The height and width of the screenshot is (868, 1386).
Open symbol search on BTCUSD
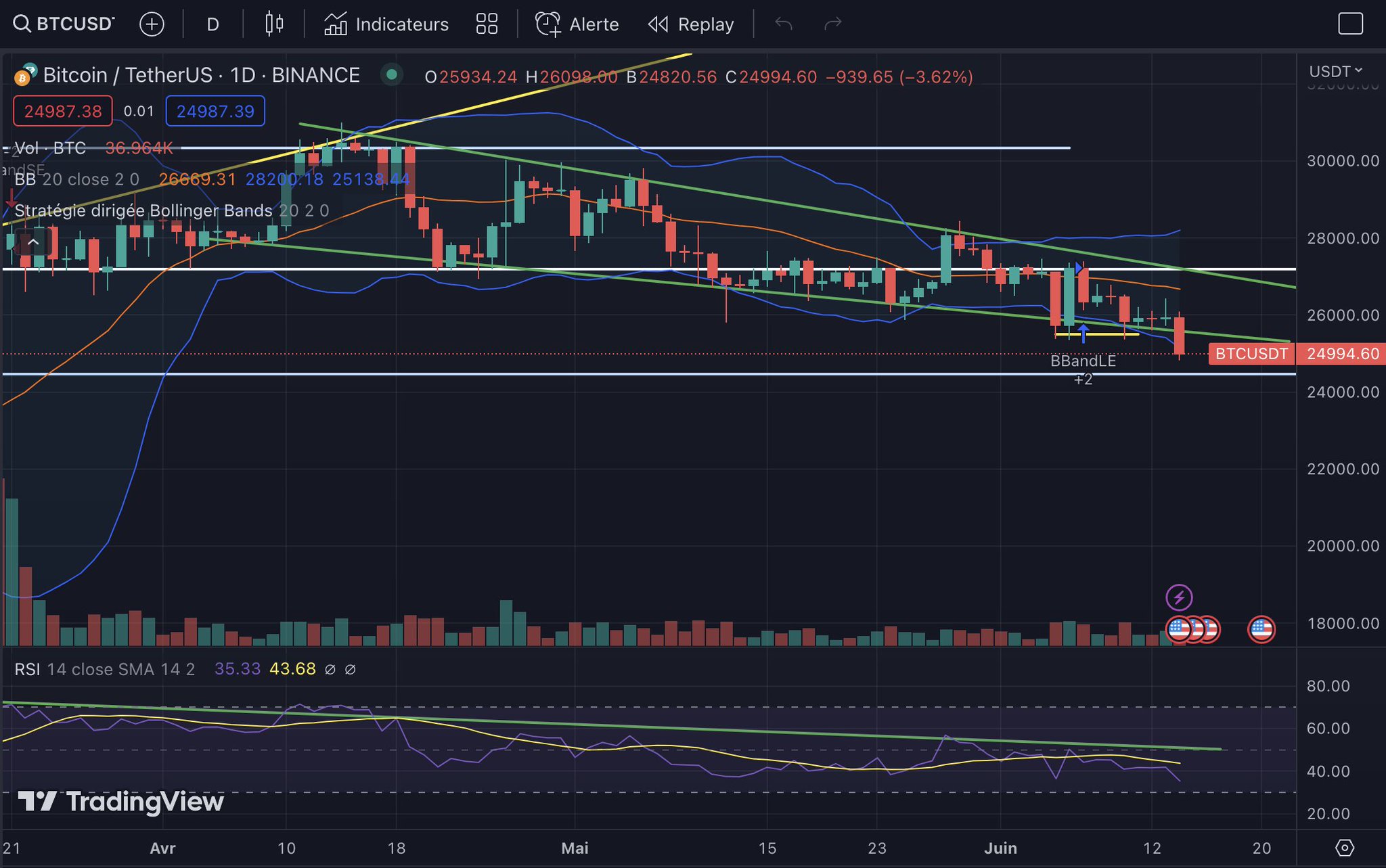click(x=64, y=24)
